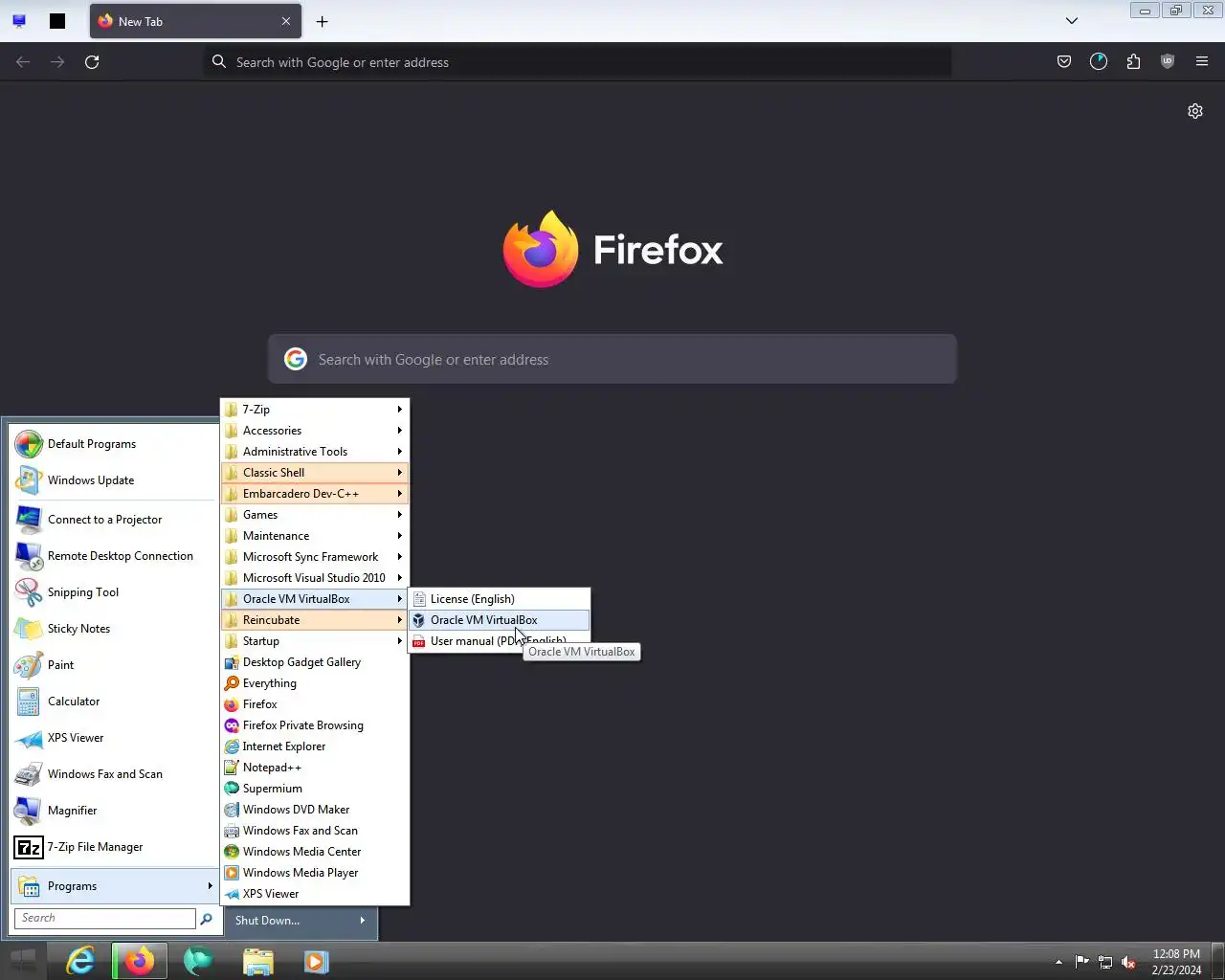Launch Remote Desktop Connection
The image size is (1225, 980).
tap(114, 556)
